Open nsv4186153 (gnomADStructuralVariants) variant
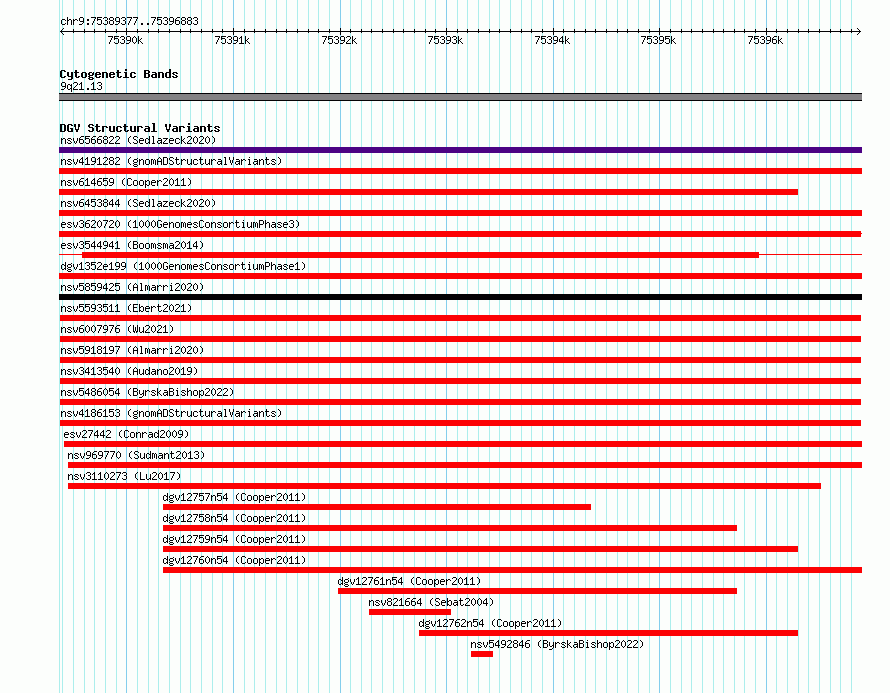 coord(171,413)
